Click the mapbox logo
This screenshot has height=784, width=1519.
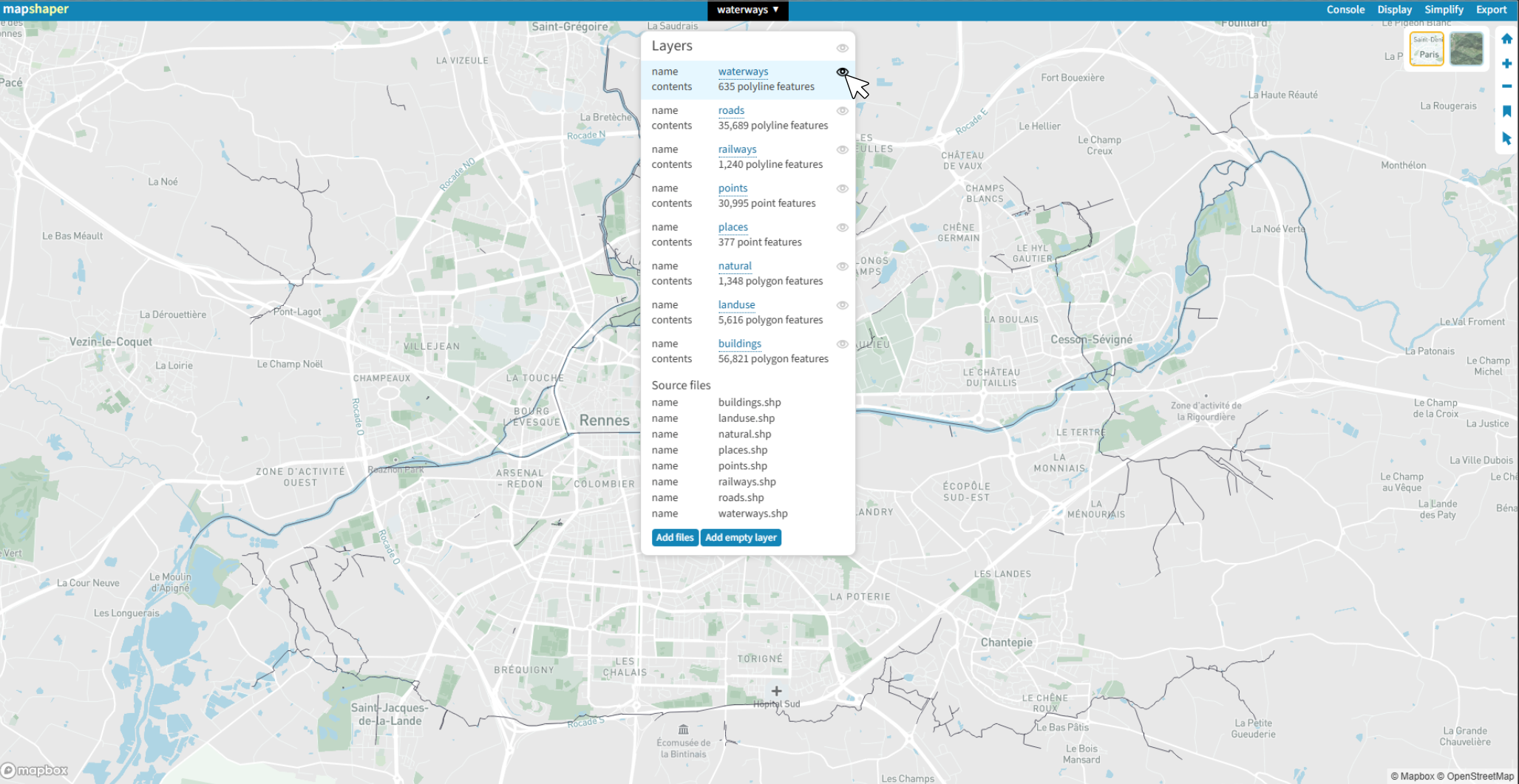pyautogui.click(x=35, y=770)
